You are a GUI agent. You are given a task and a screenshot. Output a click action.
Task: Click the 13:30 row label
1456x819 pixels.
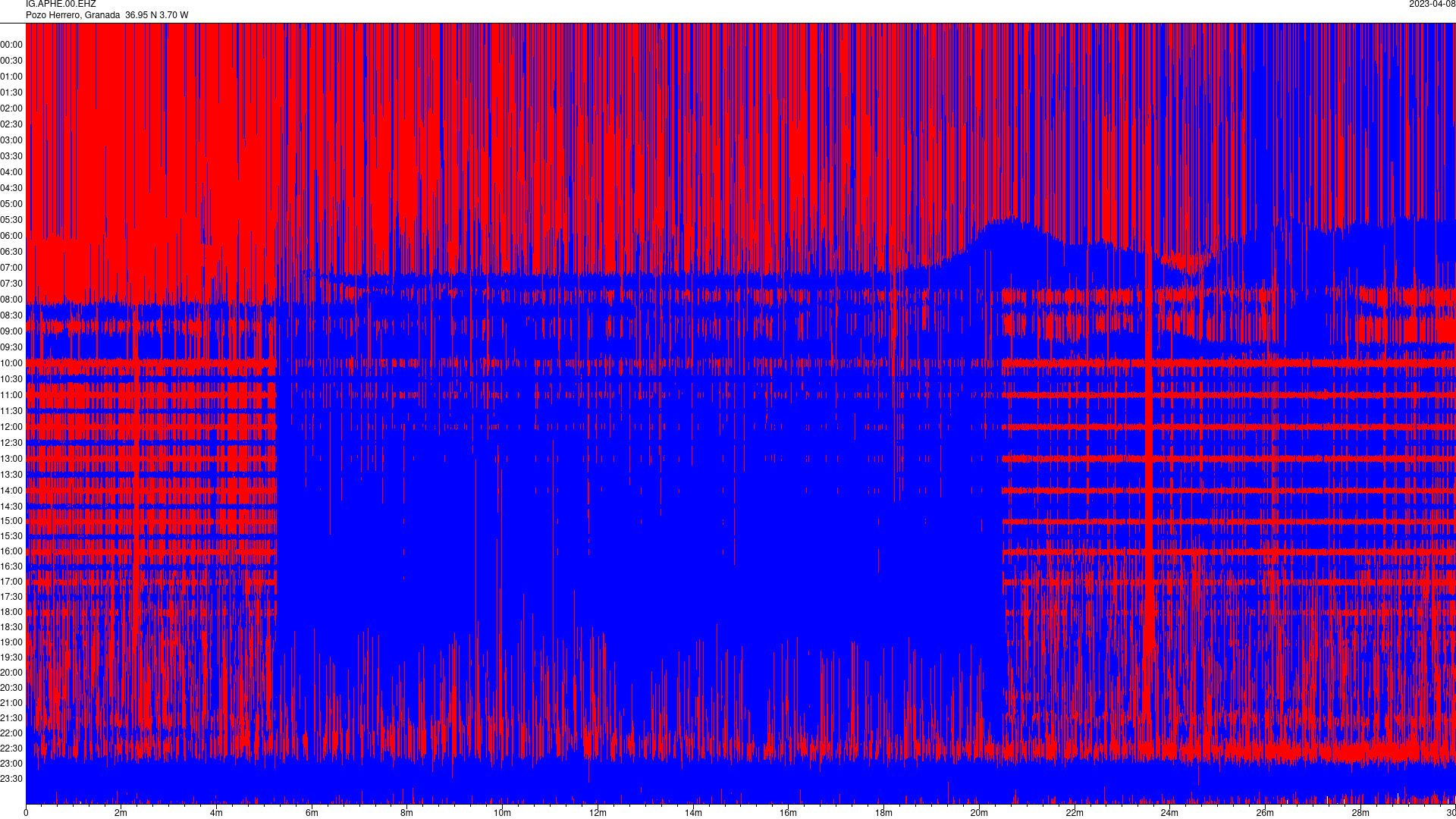11,475
